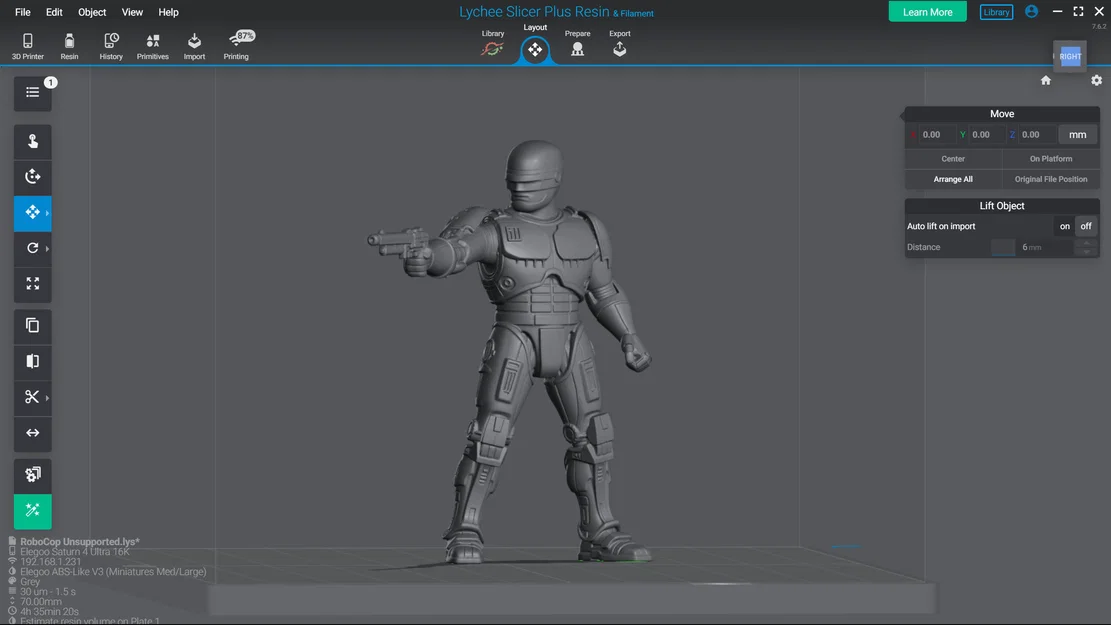Screen dimensions: 1111x625
Task: Open the user account icon
Action: [x=1032, y=11]
